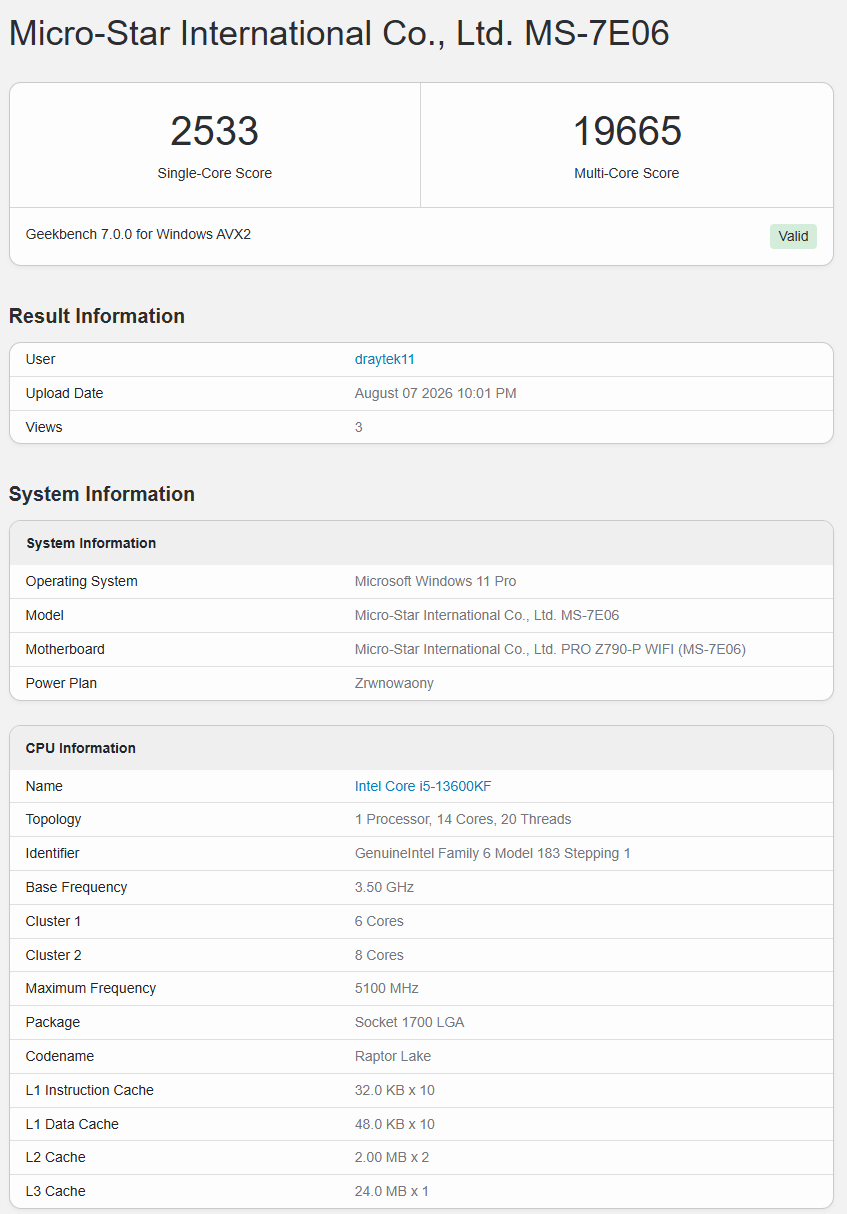The image size is (847, 1214).
Task: Click the Result Information heading
Action: (x=97, y=316)
